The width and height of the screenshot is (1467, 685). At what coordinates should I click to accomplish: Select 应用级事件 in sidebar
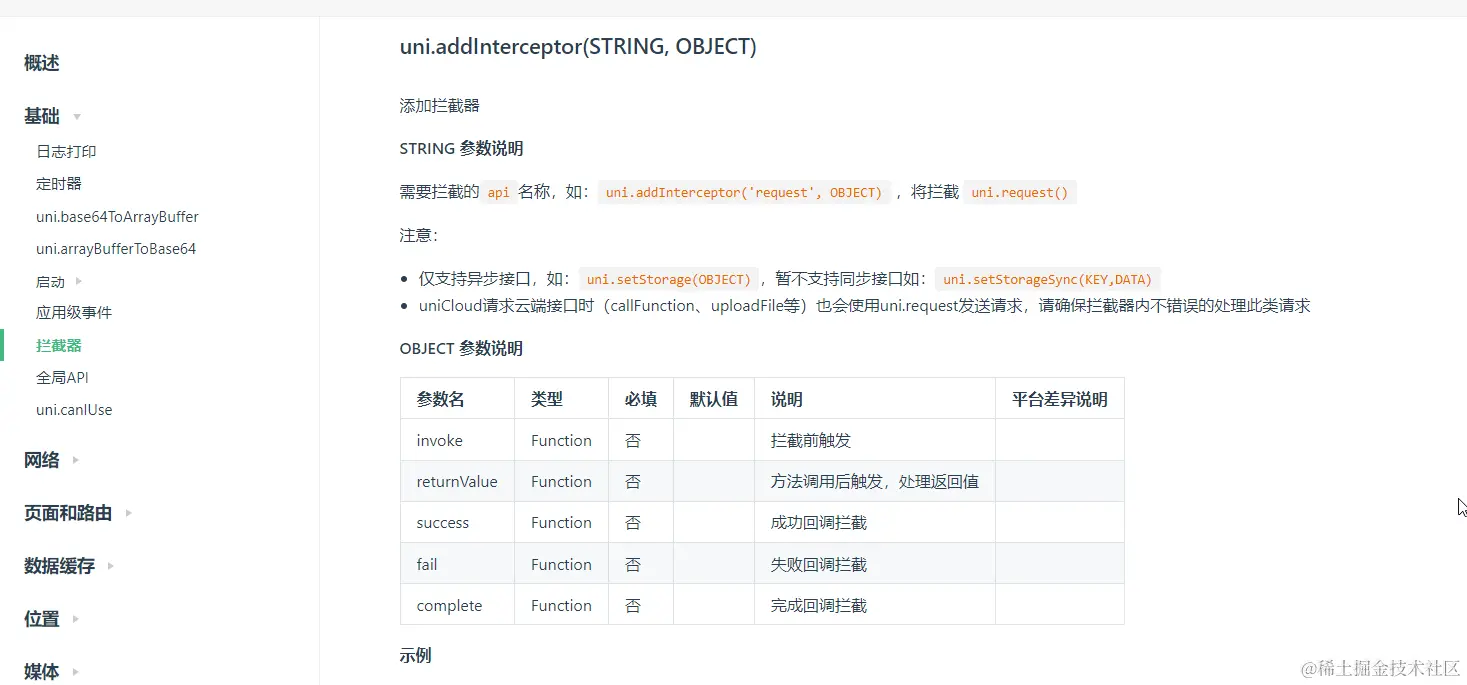tap(74, 313)
